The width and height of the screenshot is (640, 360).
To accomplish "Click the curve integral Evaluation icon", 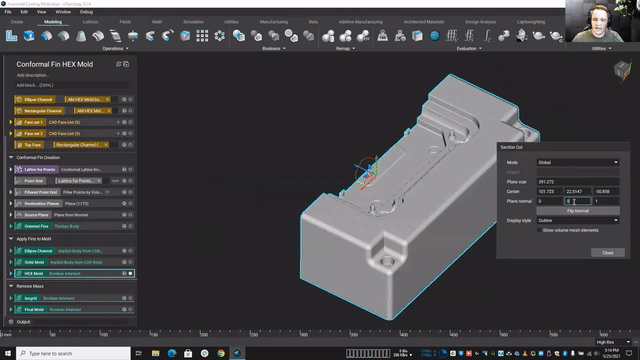I will pyautogui.click(x=487, y=36).
